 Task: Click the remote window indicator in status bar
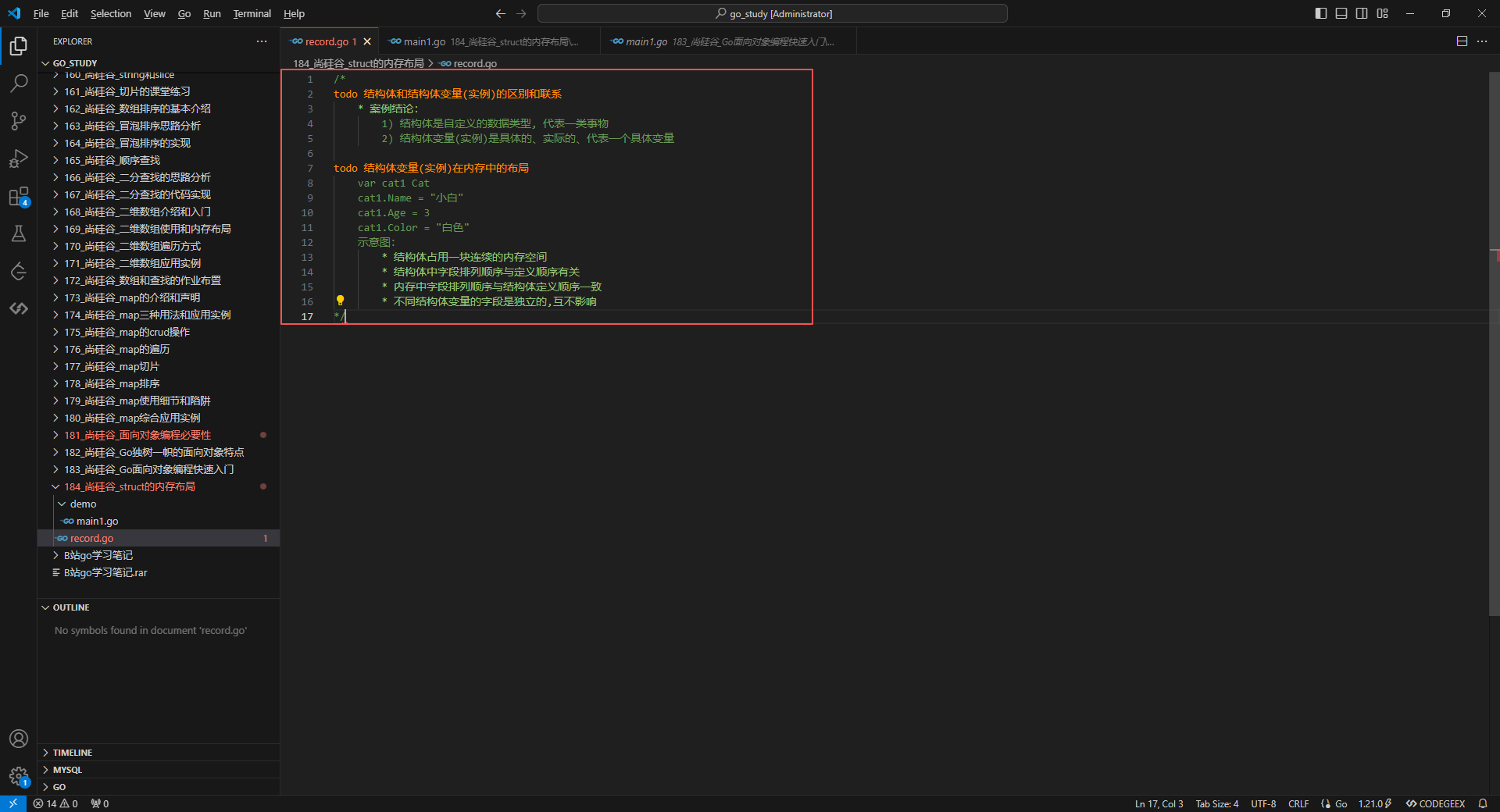point(13,803)
